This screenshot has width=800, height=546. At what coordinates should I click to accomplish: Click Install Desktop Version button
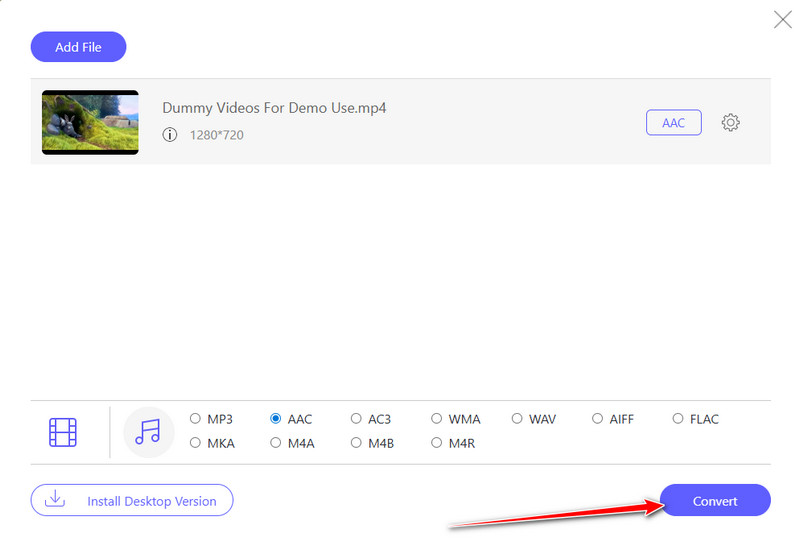[131, 500]
